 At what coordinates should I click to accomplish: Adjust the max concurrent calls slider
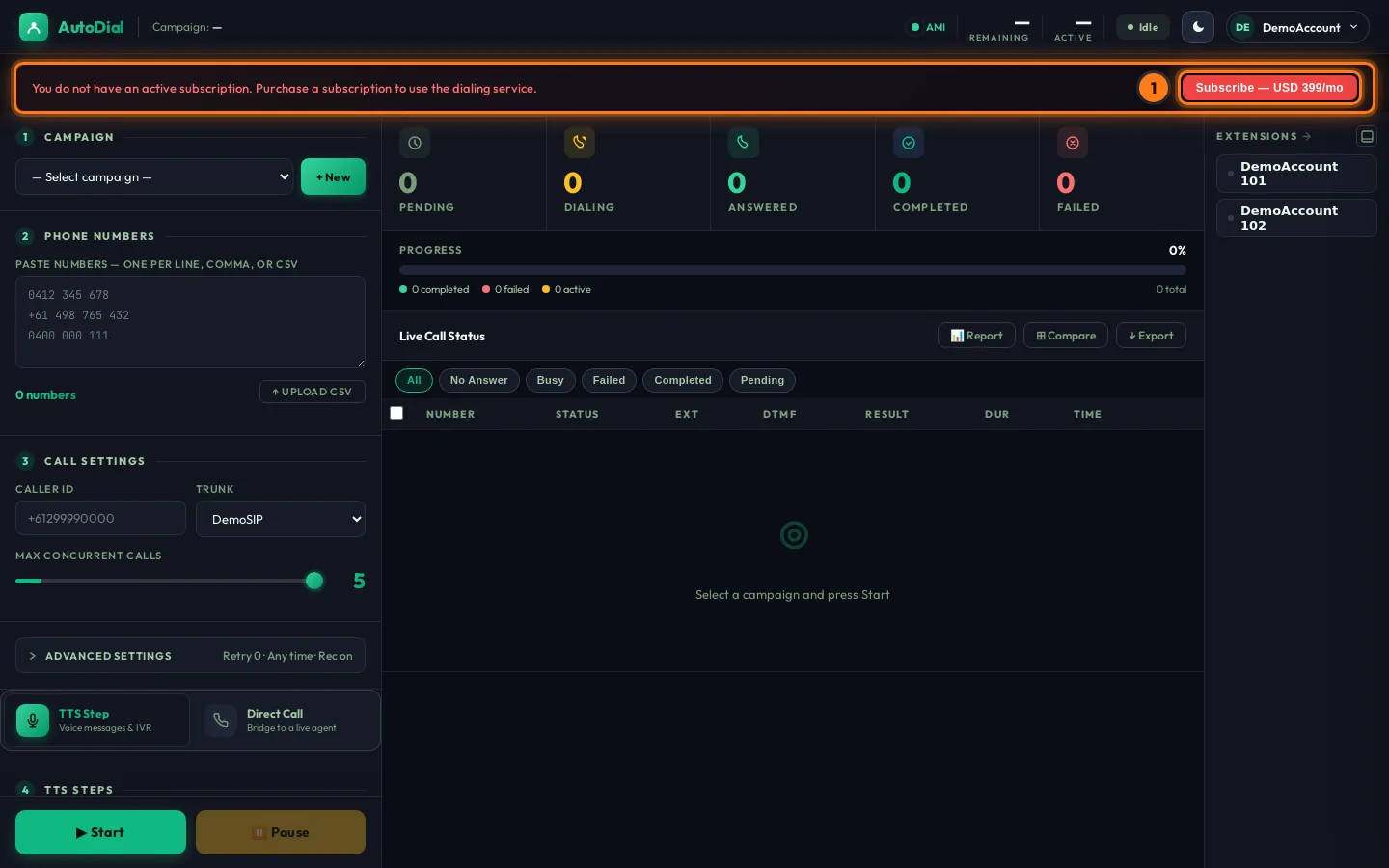point(170,581)
